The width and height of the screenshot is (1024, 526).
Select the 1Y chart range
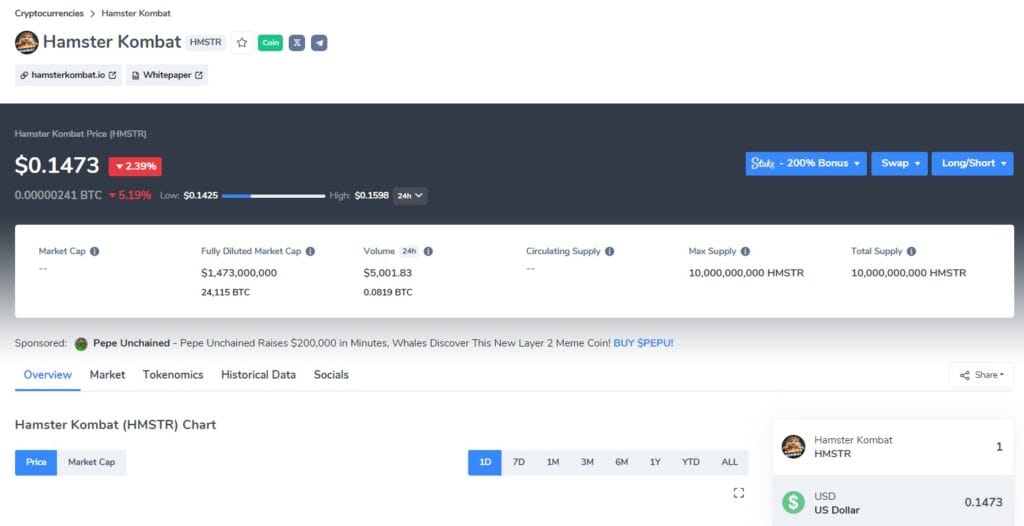tap(655, 462)
